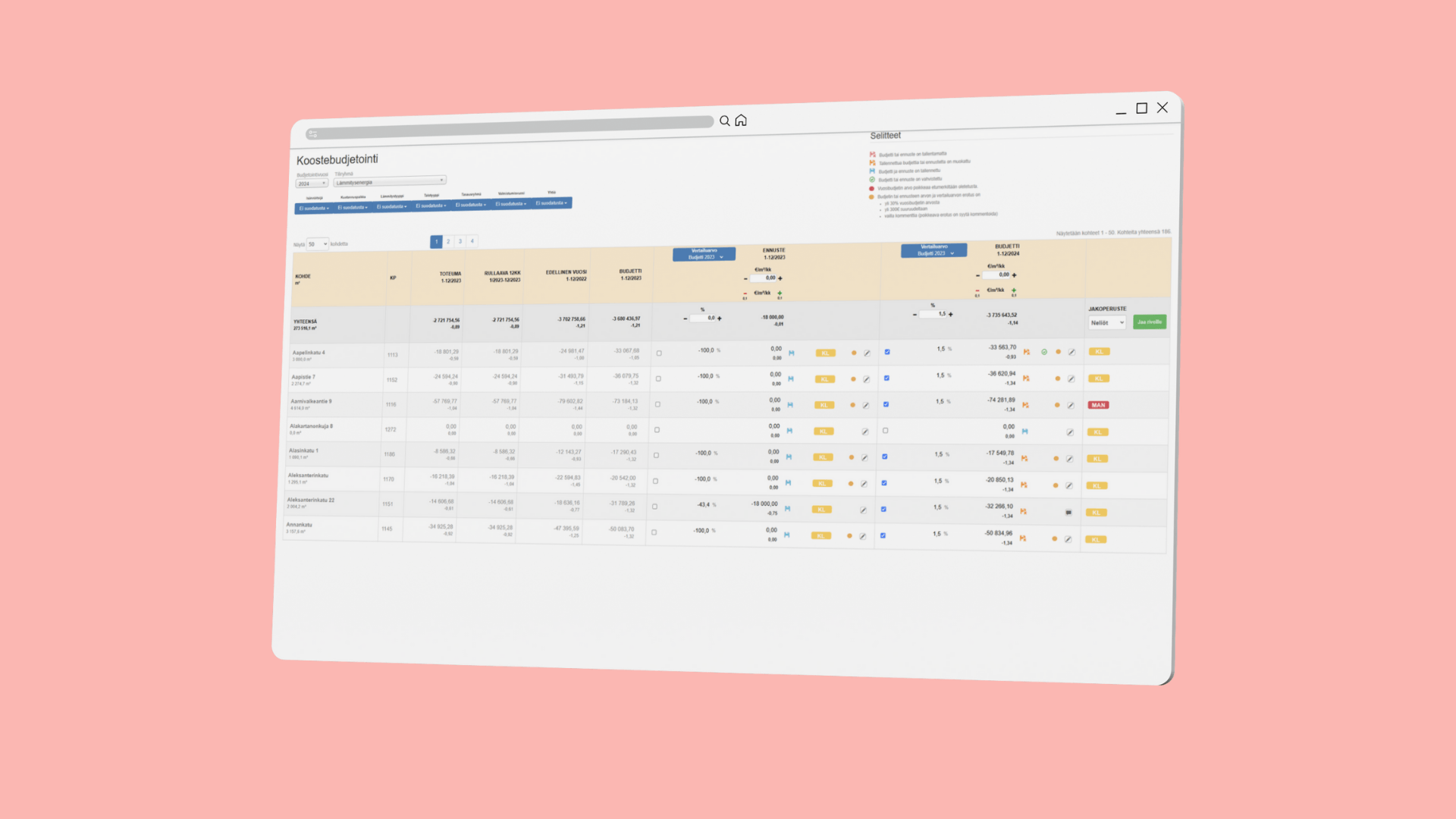
Task: Click the search magnifier icon beside address bar
Action: click(x=725, y=121)
